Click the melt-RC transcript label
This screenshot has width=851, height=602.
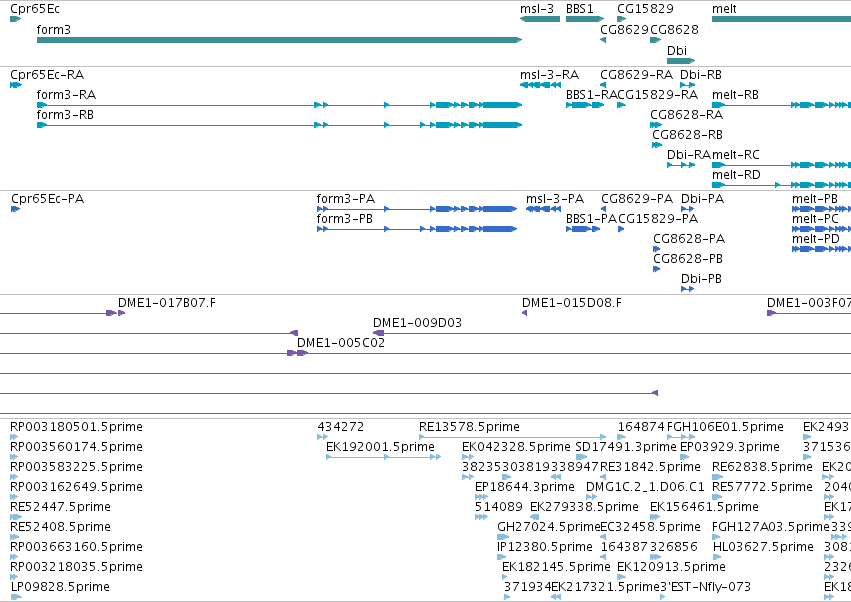tap(736, 155)
